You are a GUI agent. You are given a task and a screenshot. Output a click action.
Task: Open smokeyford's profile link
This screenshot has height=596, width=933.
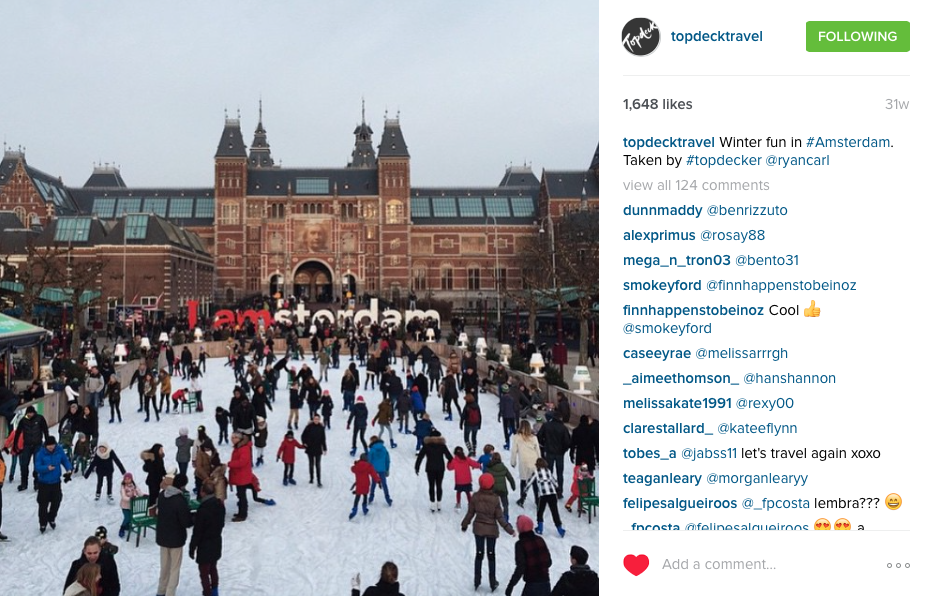(662, 286)
